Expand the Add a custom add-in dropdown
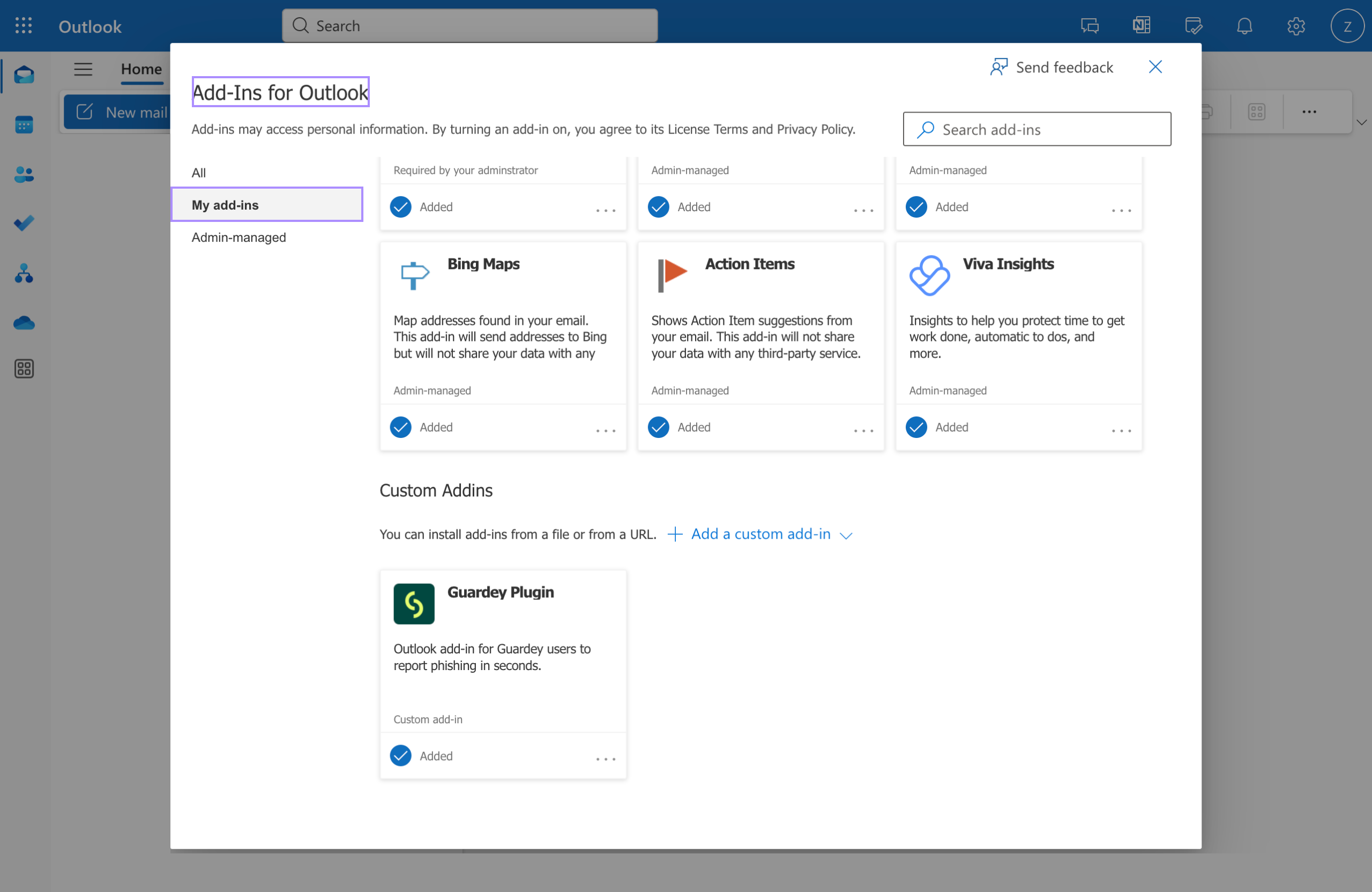This screenshot has height=892, width=1372. [x=760, y=534]
